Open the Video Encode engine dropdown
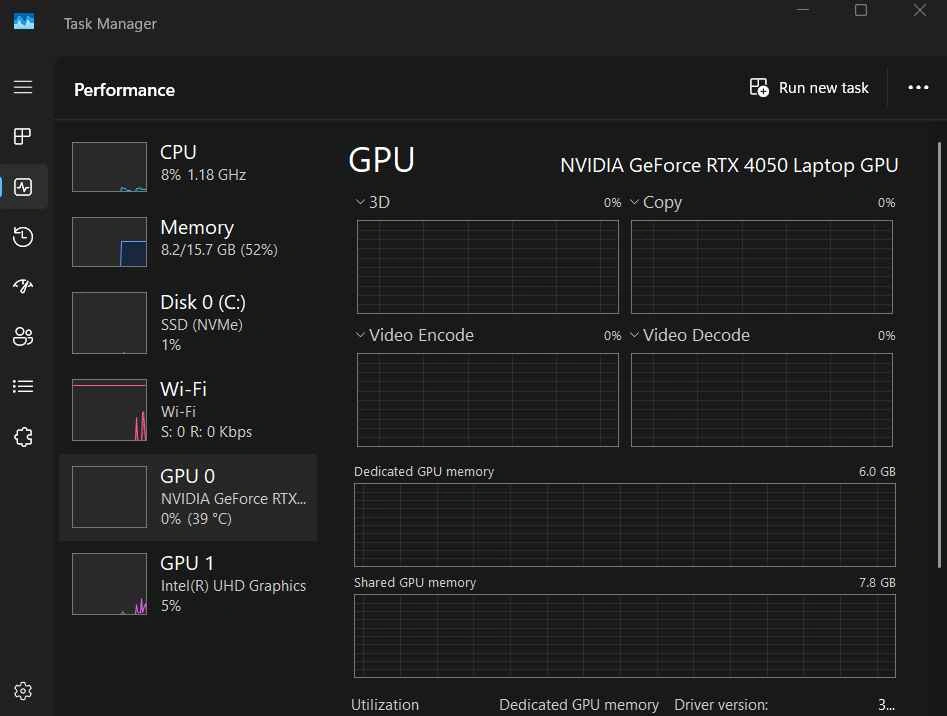This screenshot has height=716, width=947. pyautogui.click(x=360, y=334)
